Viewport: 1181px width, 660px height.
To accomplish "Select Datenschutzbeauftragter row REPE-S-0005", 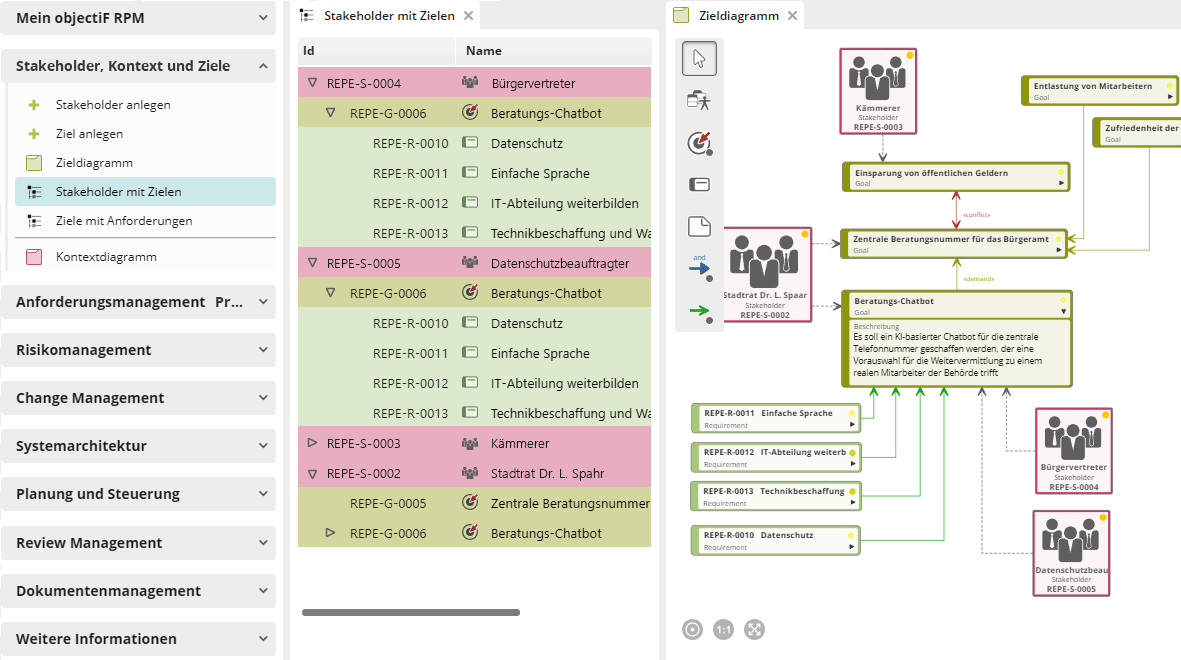I will 475,263.
